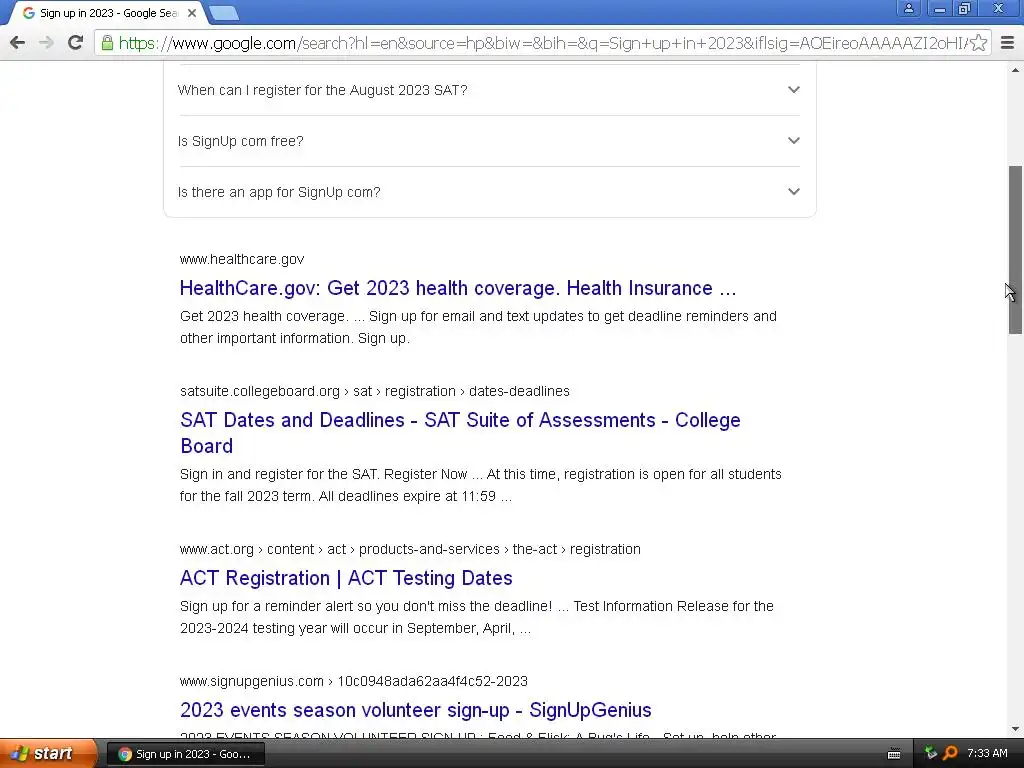
Task: Open the Chrome hamburger menu
Action: (x=1008, y=43)
